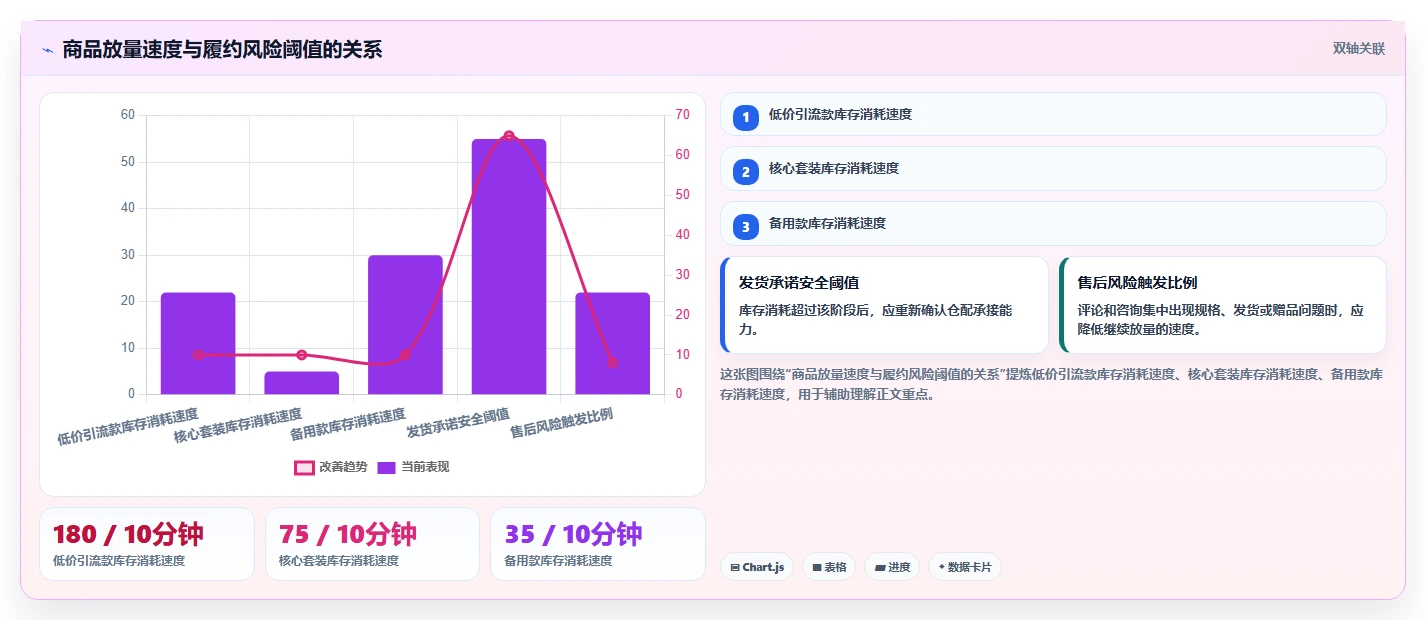Click number badge 3 in the list

(x=745, y=226)
